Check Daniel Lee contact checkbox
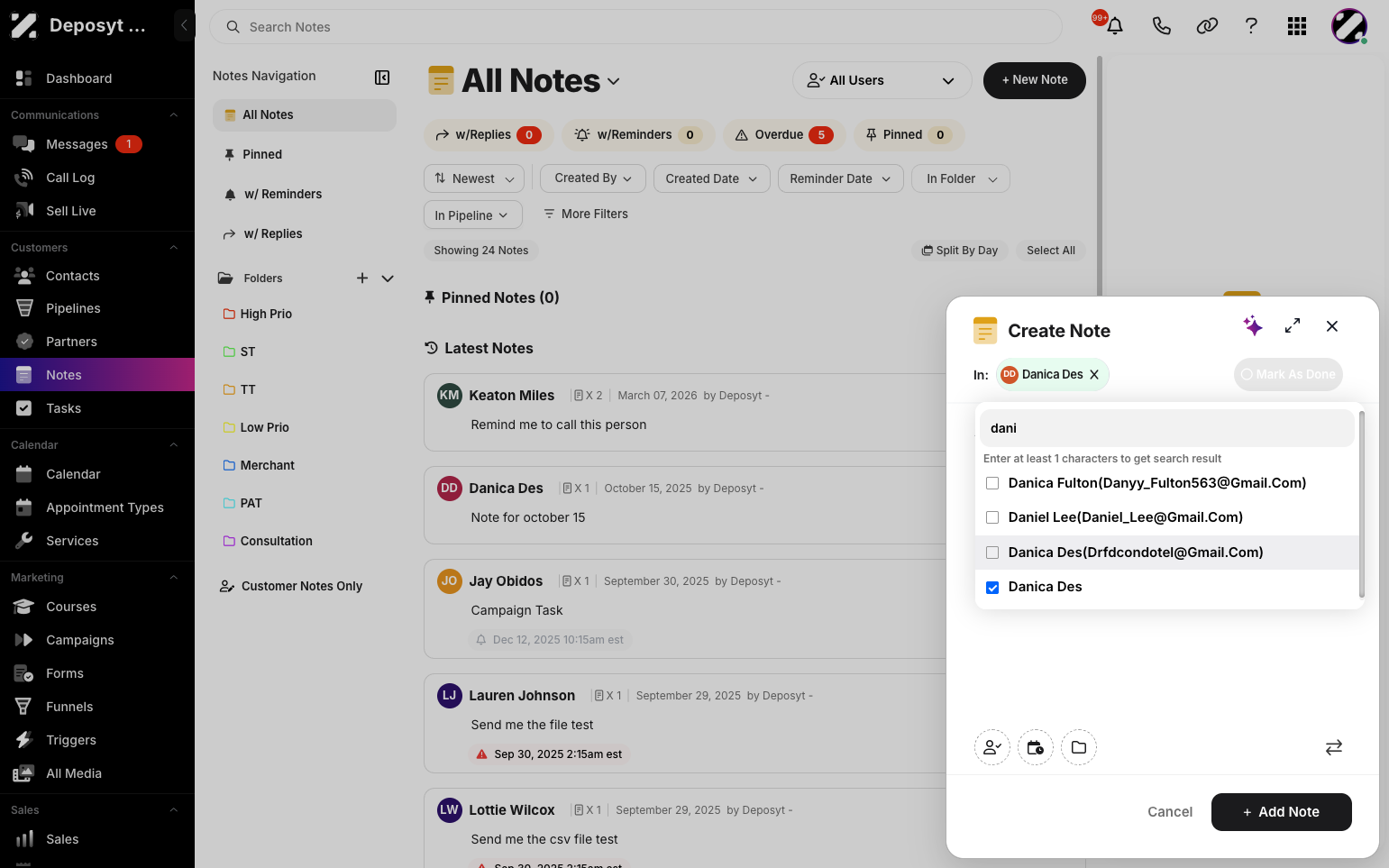The width and height of the screenshot is (1389, 868). click(992, 517)
